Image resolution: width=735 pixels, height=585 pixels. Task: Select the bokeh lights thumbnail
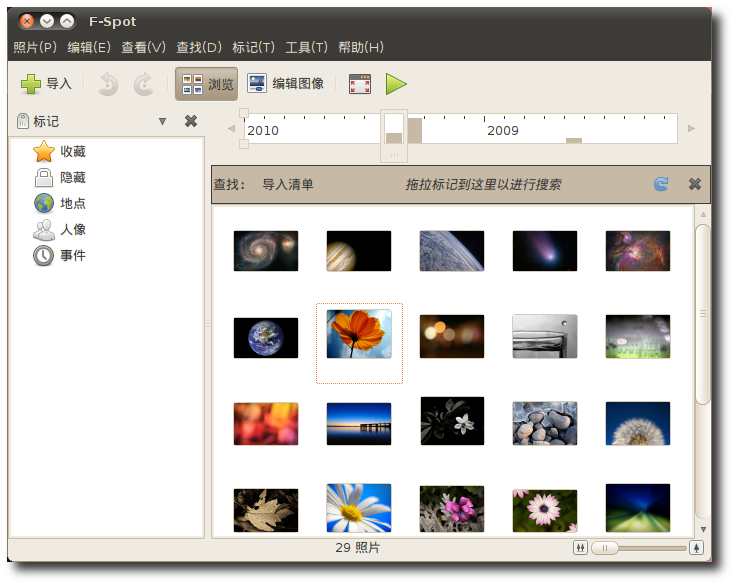pos(452,337)
